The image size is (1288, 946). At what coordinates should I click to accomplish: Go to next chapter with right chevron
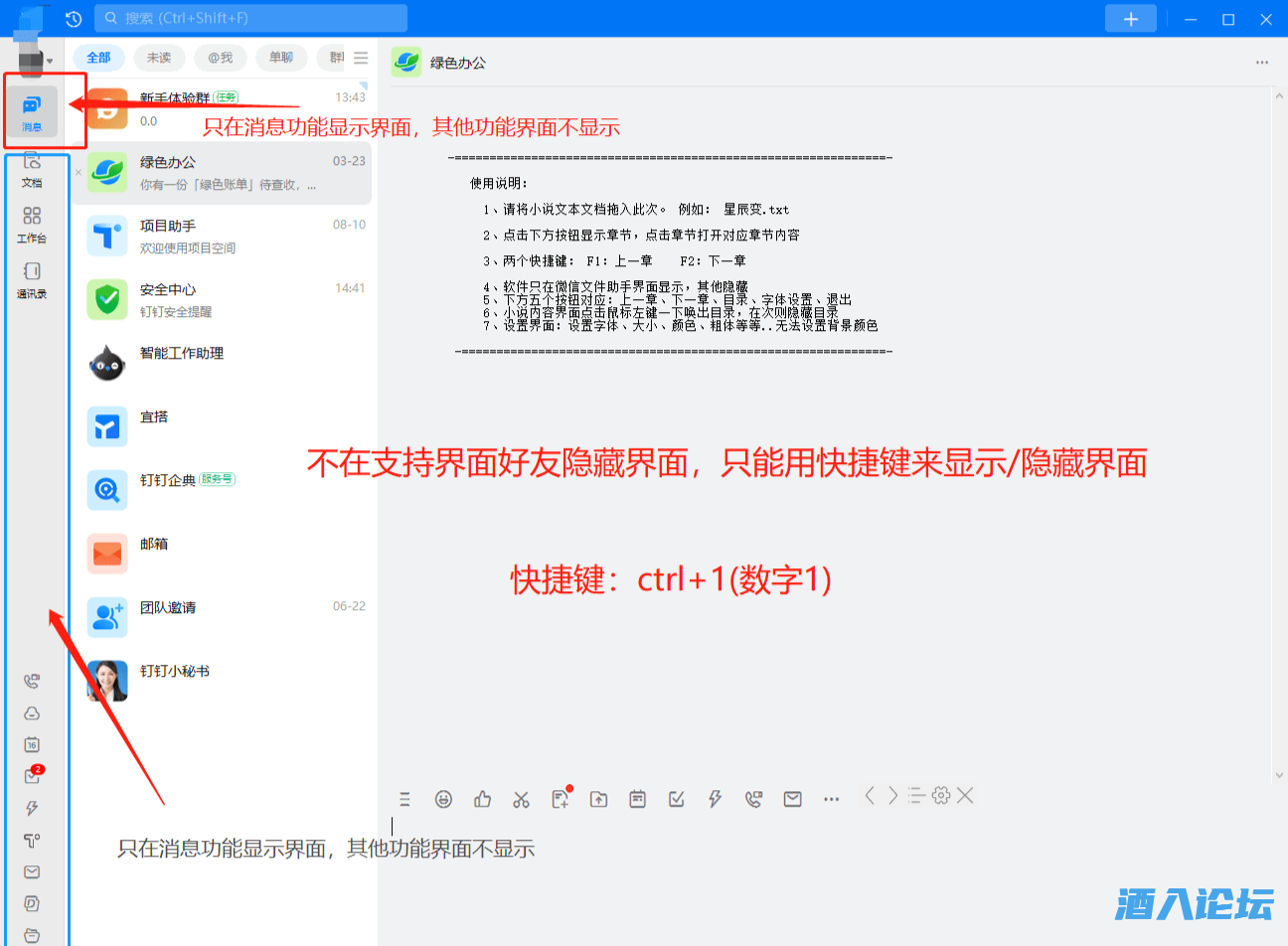pos(892,795)
